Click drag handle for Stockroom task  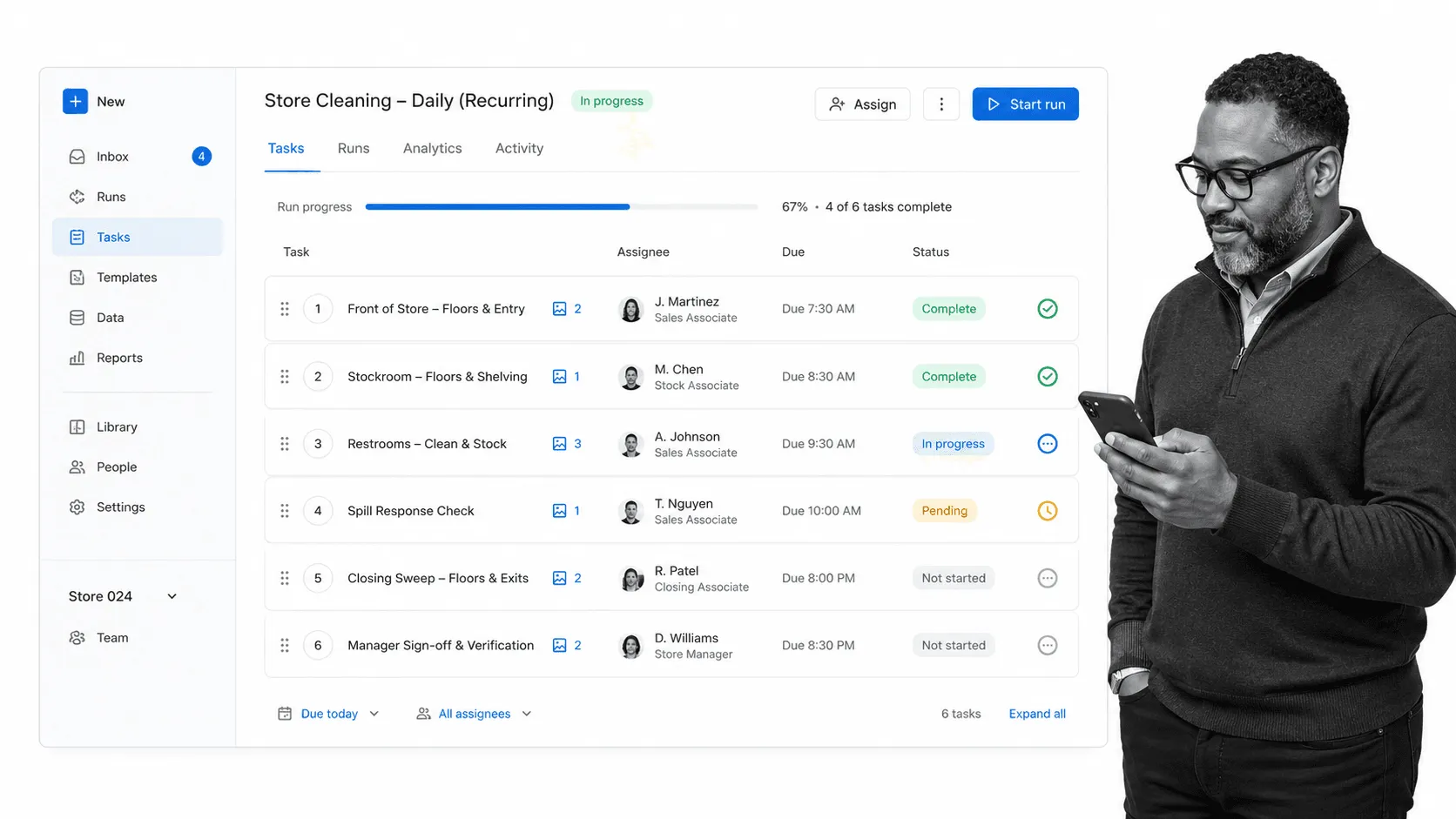click(285, 377)
